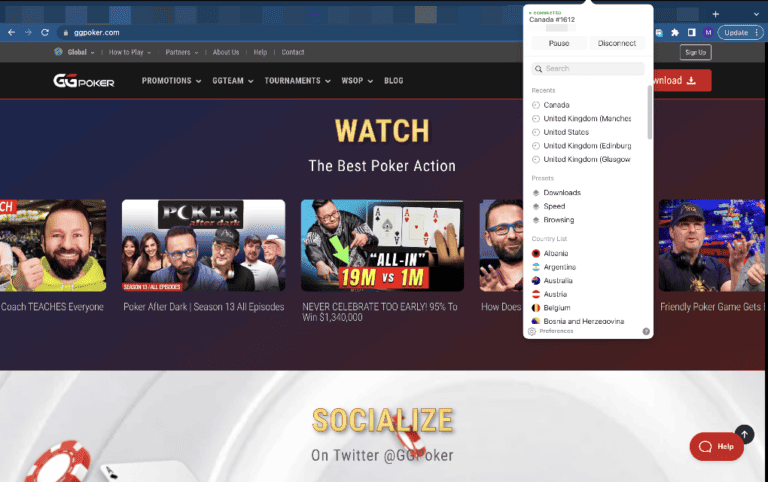Click the GGPoker logo
Screen dimensions: 768x482
(x=84, y=81)
